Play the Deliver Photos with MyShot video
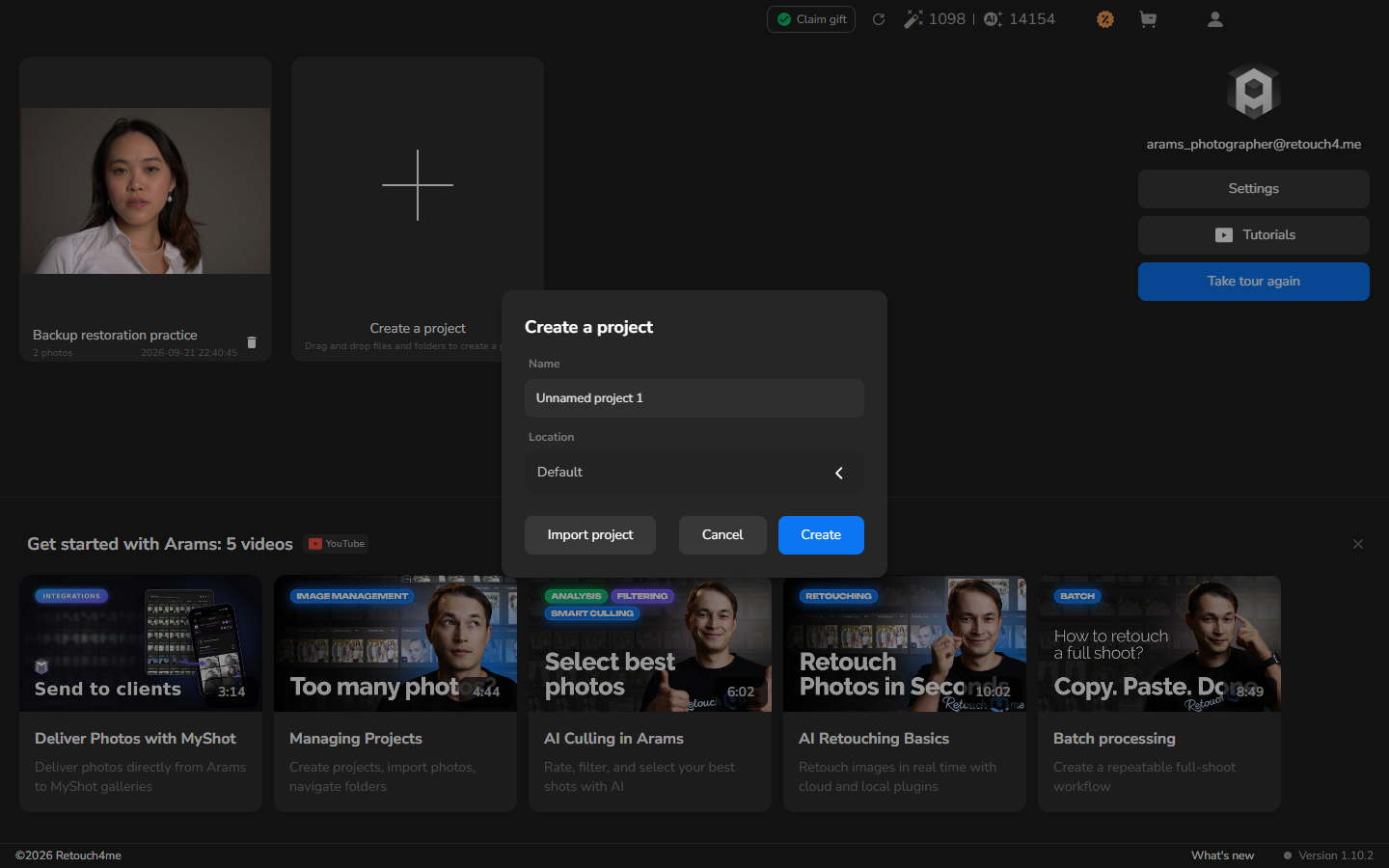Image resolution: width=1389 pixels, height=868 pixels. click(141, 643)
